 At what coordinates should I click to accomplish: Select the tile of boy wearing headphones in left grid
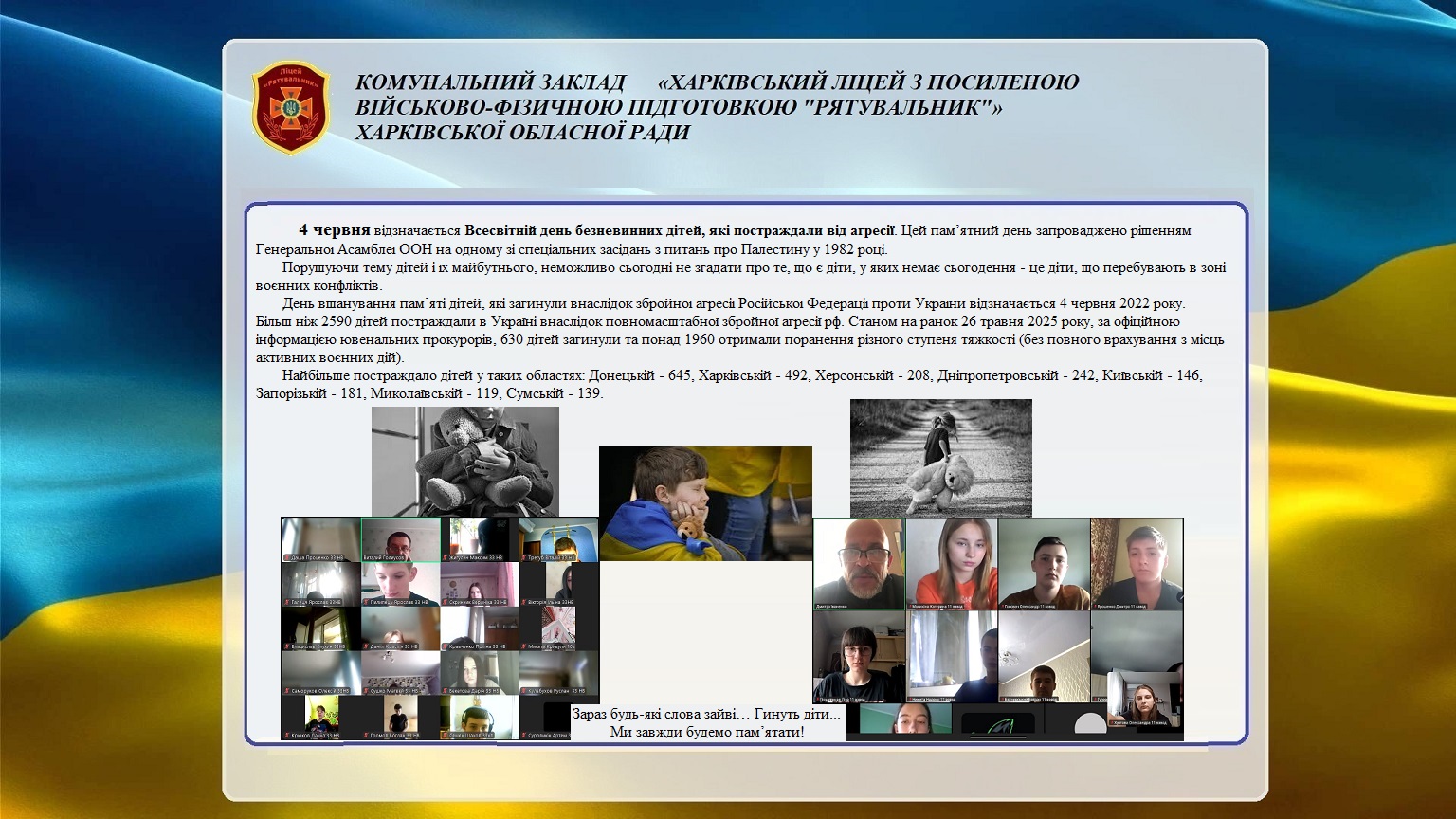point(480,718)
